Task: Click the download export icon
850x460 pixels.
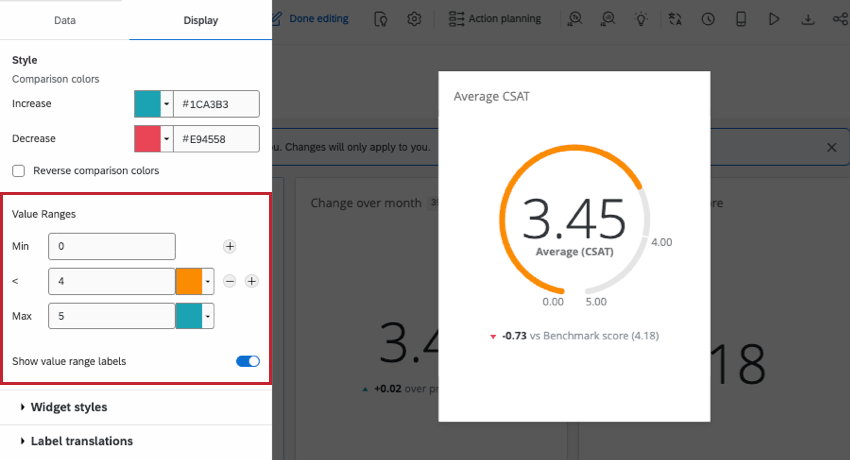Action: click(x=808, y=19)
